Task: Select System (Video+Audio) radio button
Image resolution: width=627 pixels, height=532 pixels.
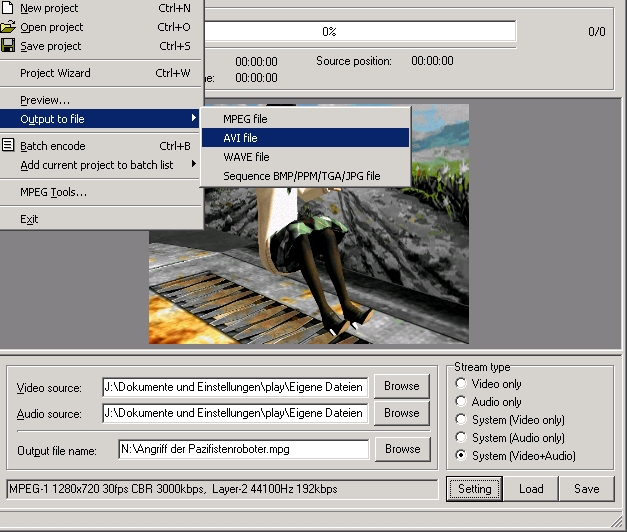Action: tap(461, 456)
